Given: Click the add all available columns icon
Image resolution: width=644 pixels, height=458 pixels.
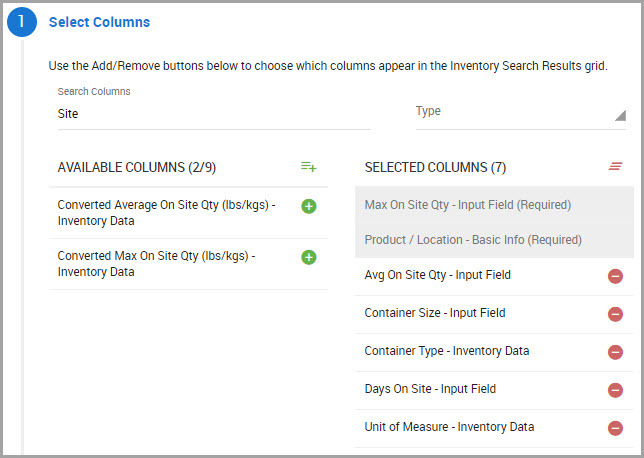Looking at the screenshot, I should click(309, 166).
